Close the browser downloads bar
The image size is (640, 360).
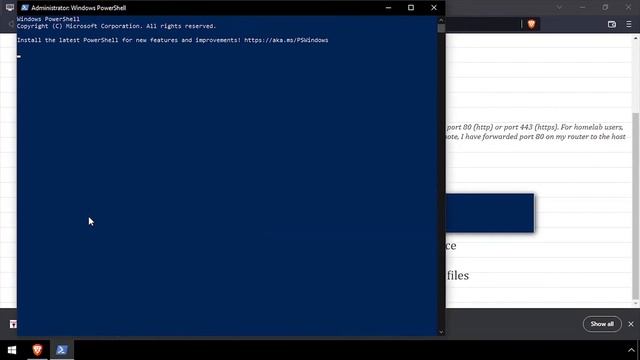click(x=631, y=324)
